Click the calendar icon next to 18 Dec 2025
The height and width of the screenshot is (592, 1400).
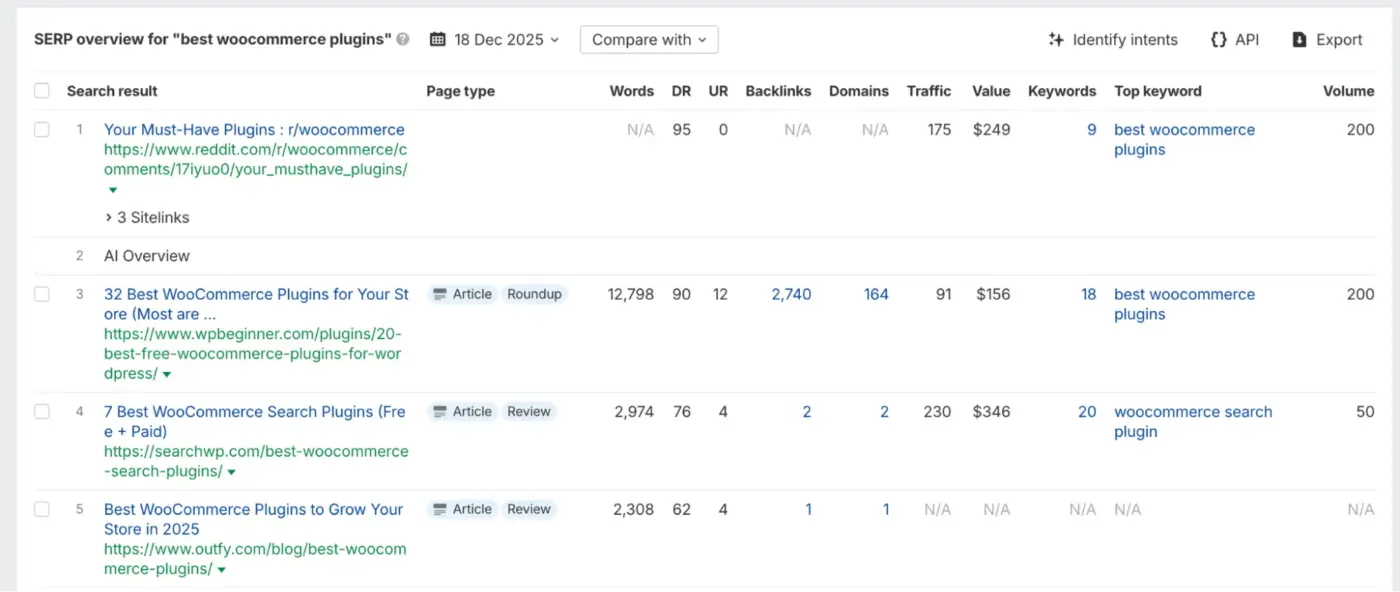point(437,40)
